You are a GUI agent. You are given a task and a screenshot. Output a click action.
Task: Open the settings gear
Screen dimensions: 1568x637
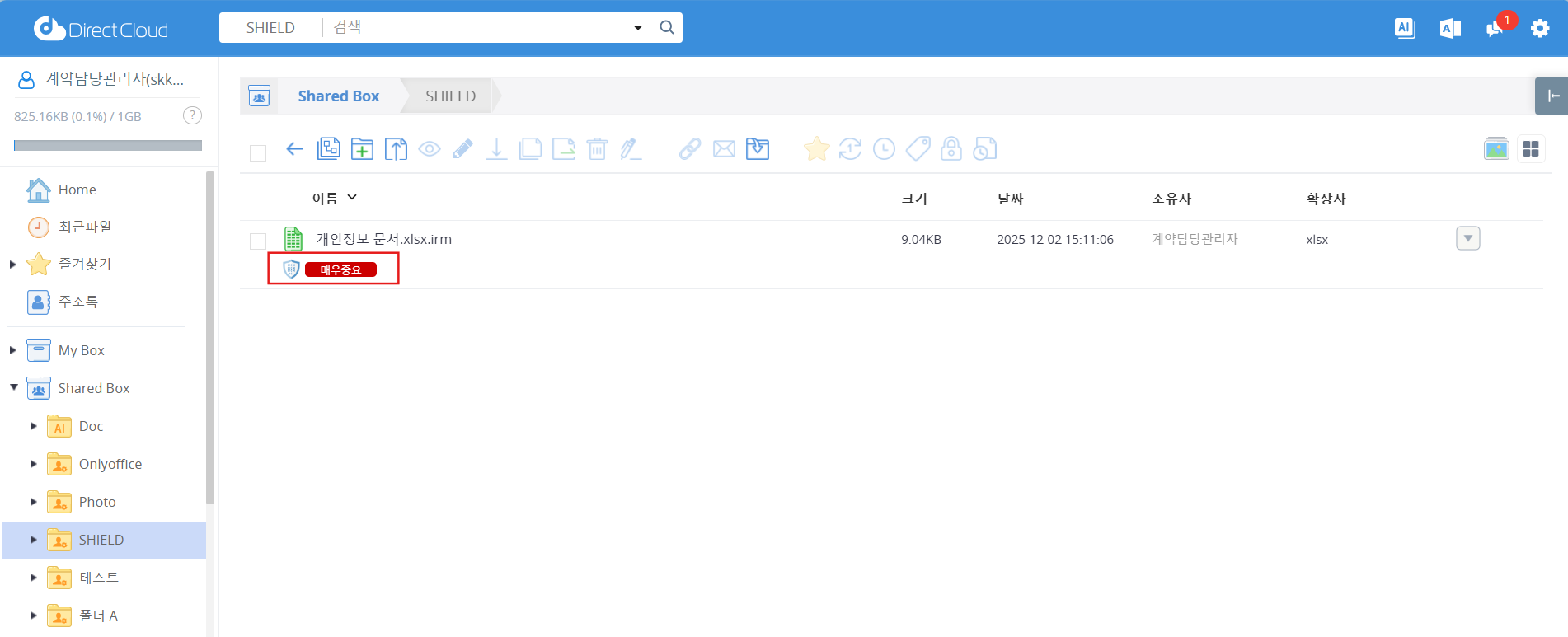click(x=1540, y=29)
